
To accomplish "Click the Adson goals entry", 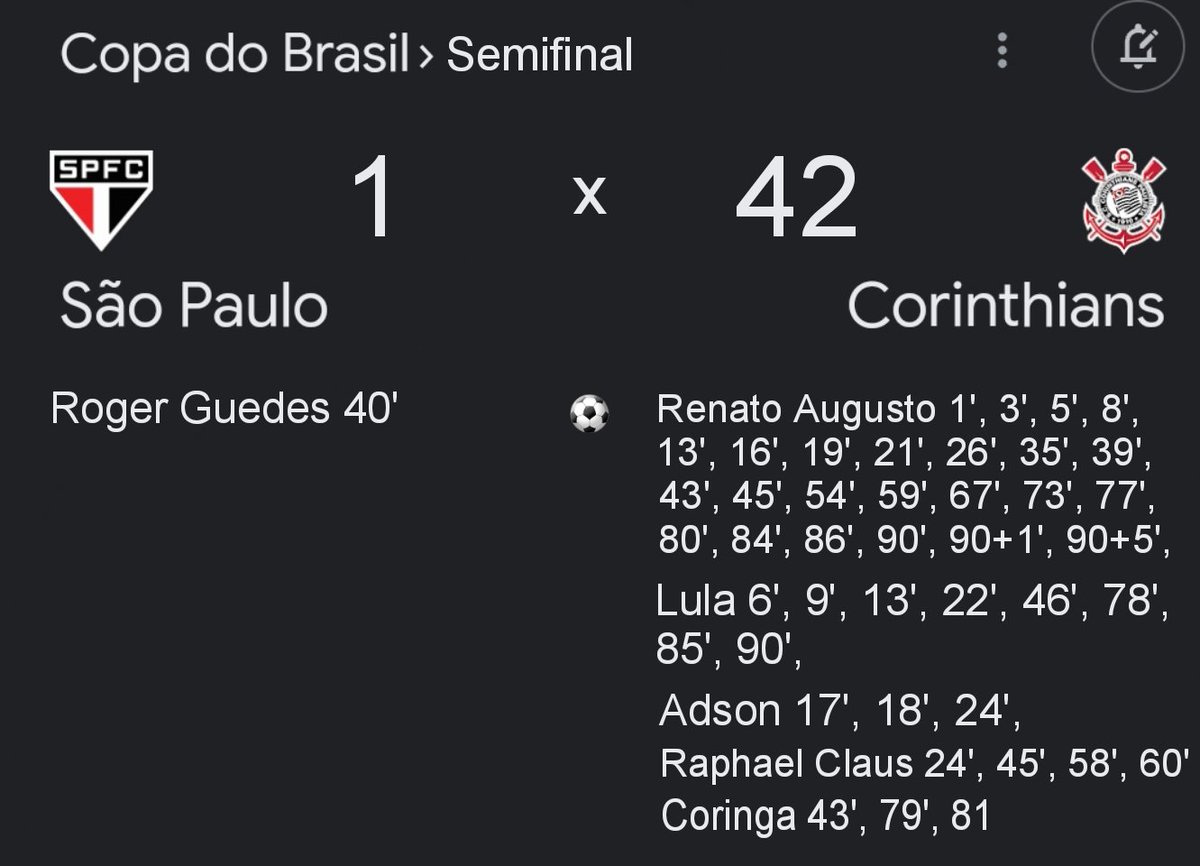I will pos(839,711).
